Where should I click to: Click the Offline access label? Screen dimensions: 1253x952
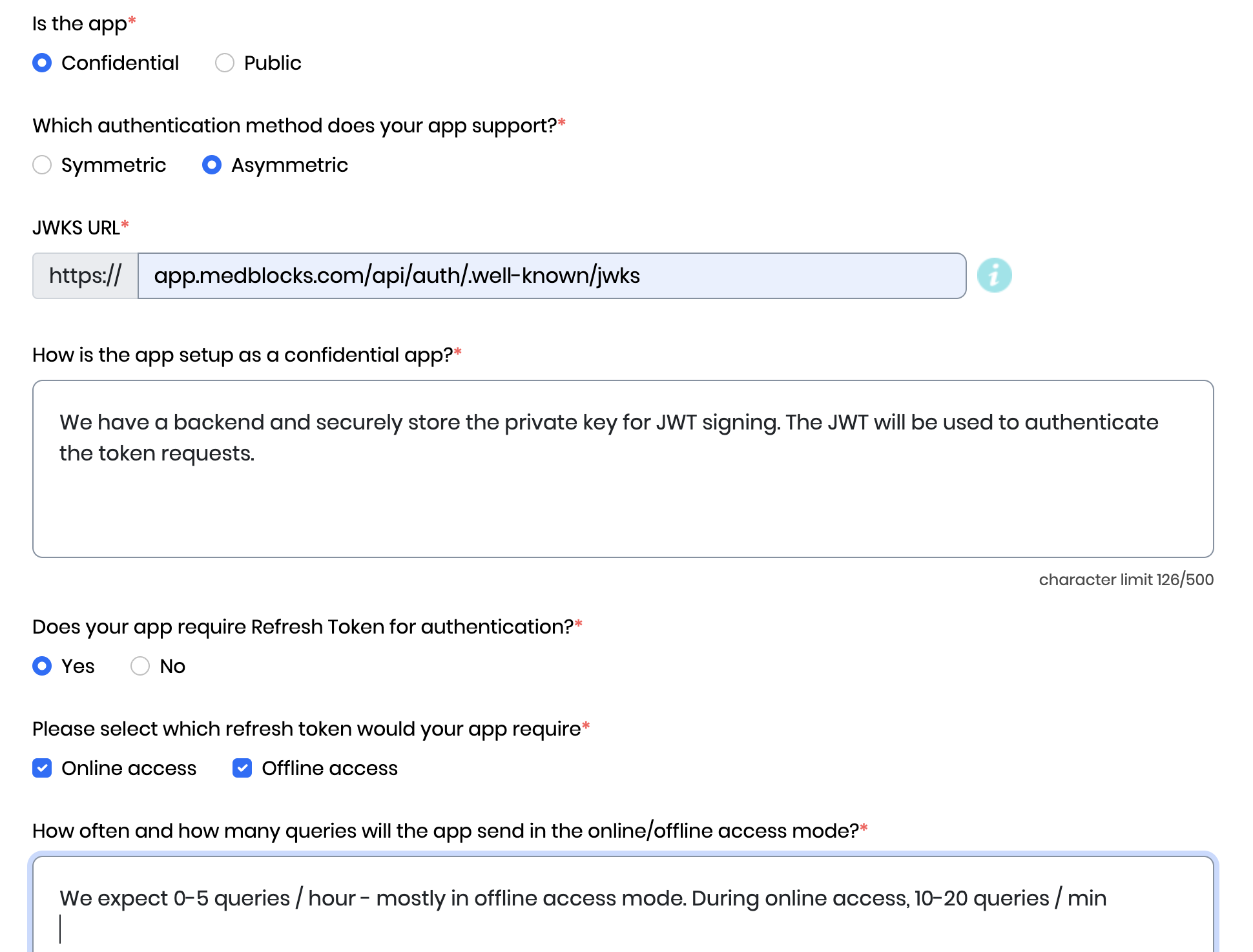329,768
